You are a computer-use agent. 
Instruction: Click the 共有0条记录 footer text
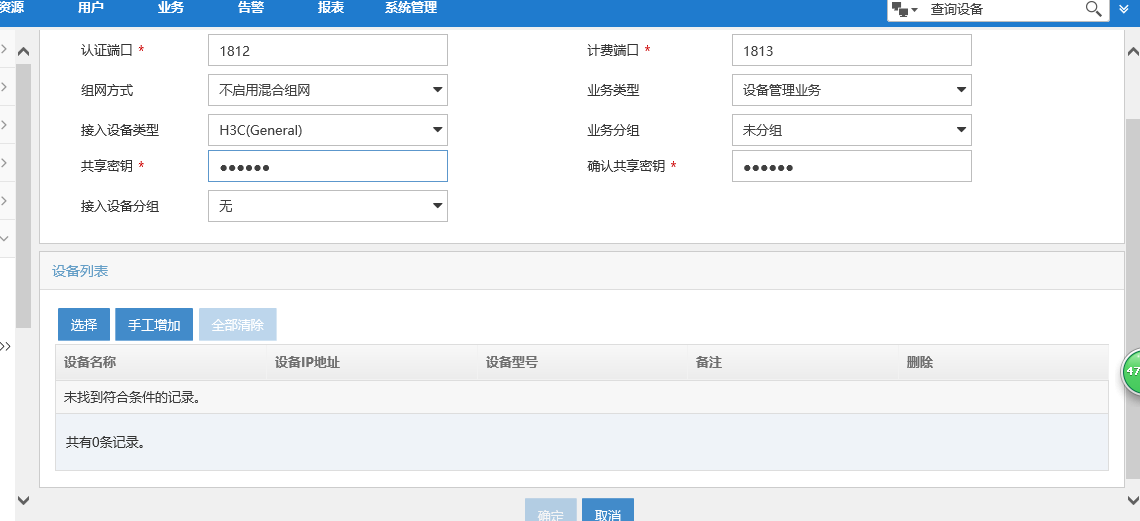105,442
